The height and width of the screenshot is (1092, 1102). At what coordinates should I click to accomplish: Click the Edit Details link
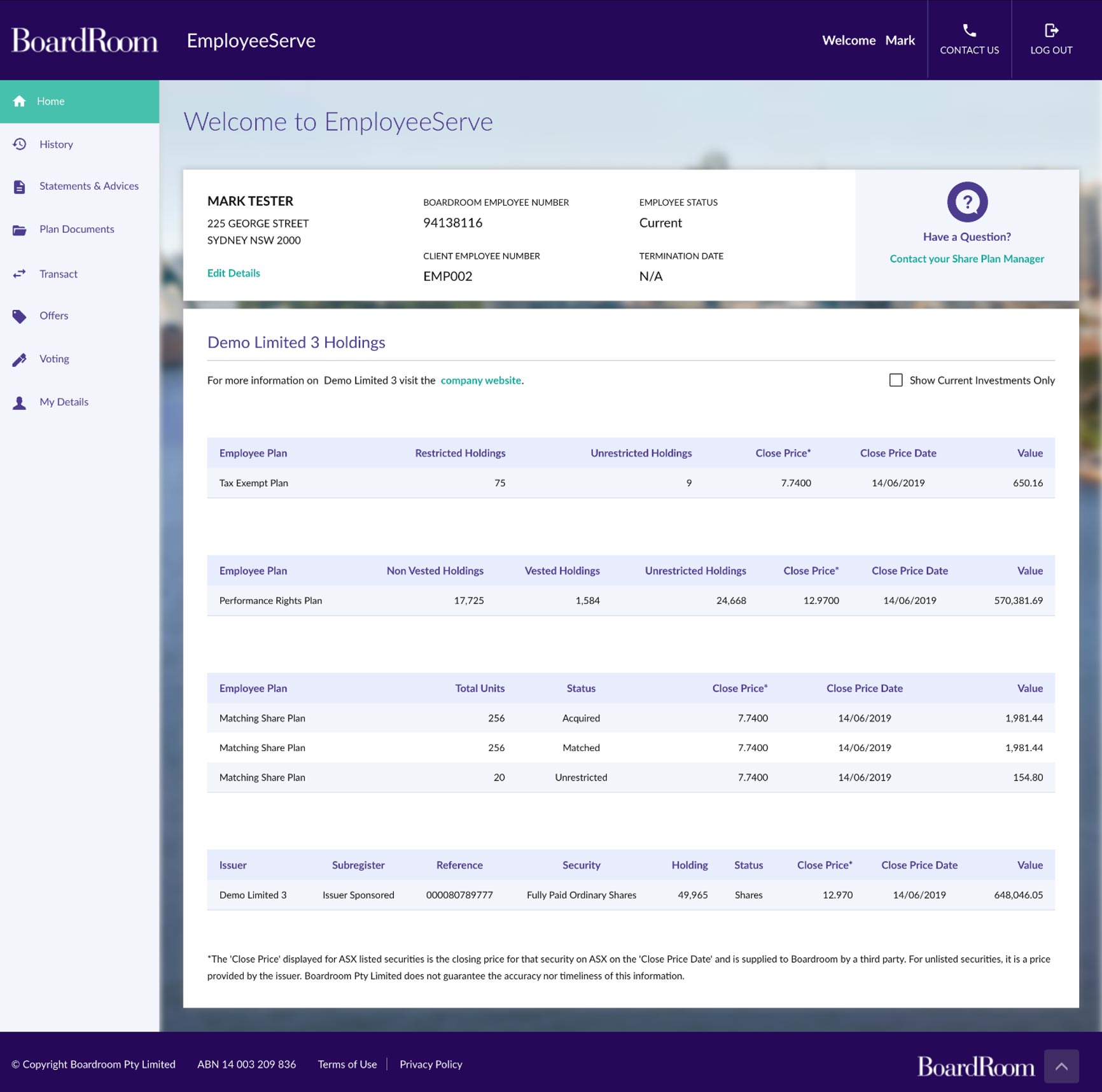[234, 273]
